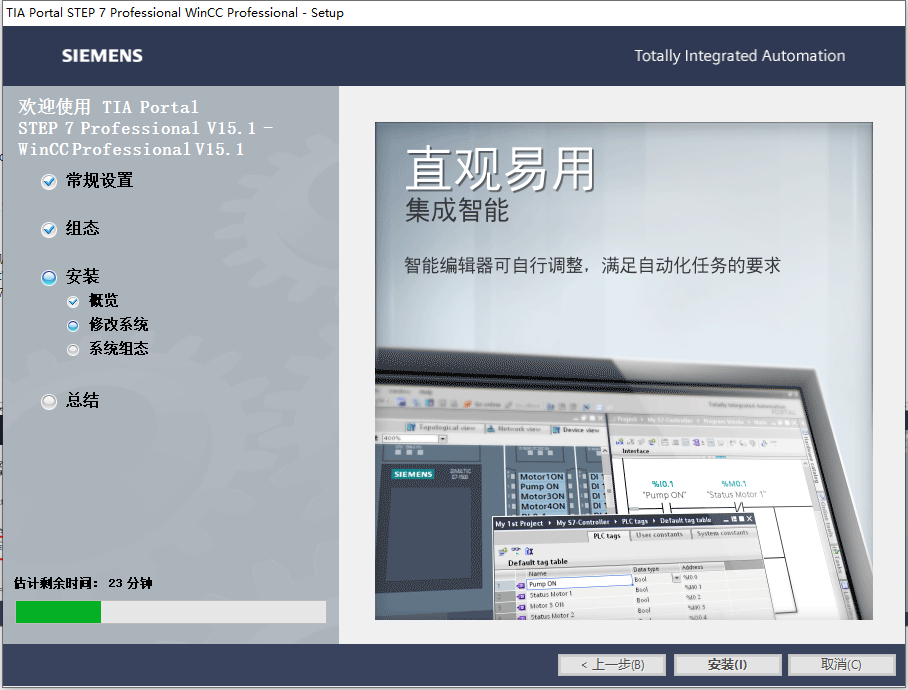This screenshot has width=908, height=690.
Task: Click the Totally Integrated Automation text
Action: point(739,56)
